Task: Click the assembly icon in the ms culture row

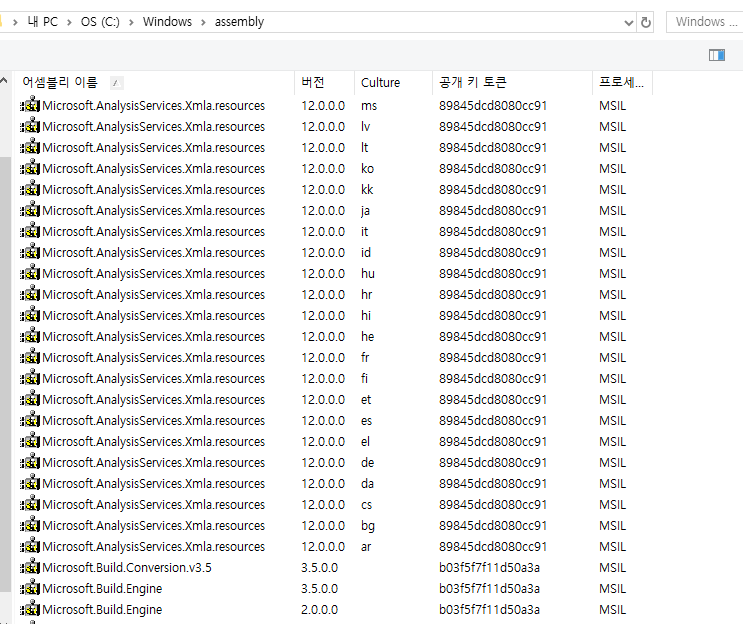Action: (x=30, y=105)
